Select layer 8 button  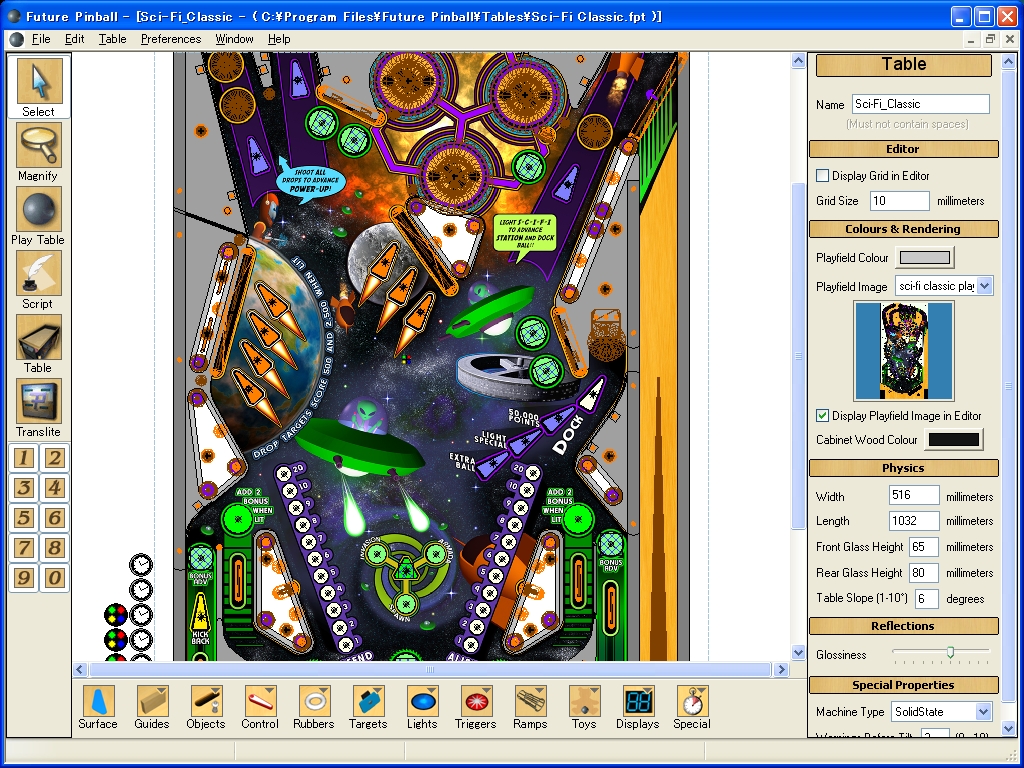54,548
